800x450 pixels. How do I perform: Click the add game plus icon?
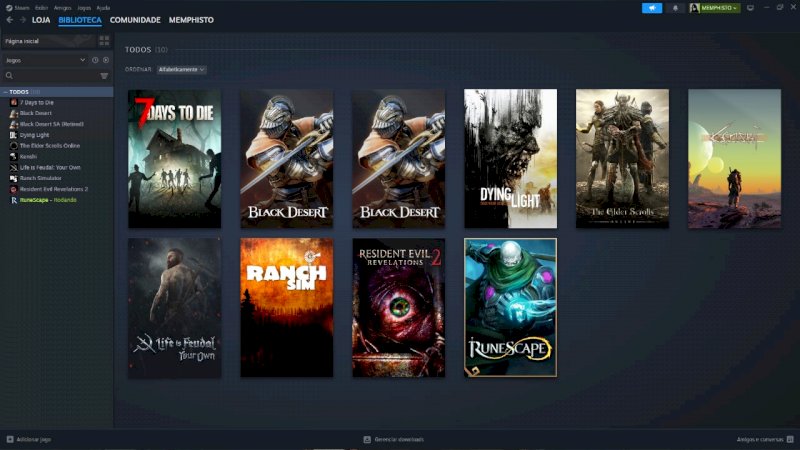click(x=10, y=439)
